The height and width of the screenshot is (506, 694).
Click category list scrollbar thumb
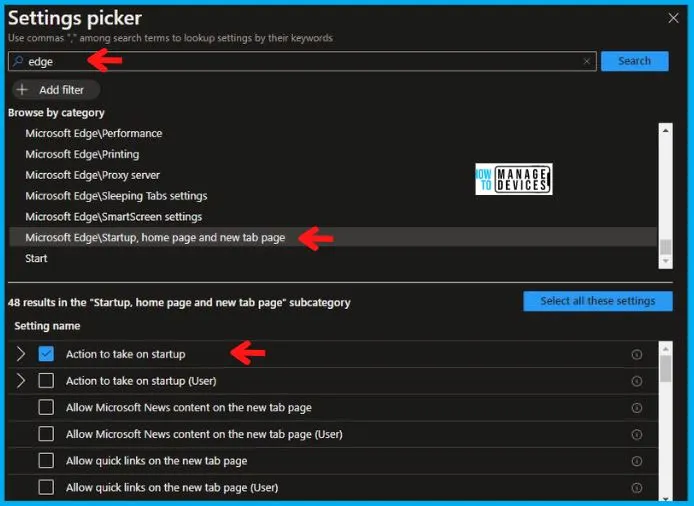665,247
